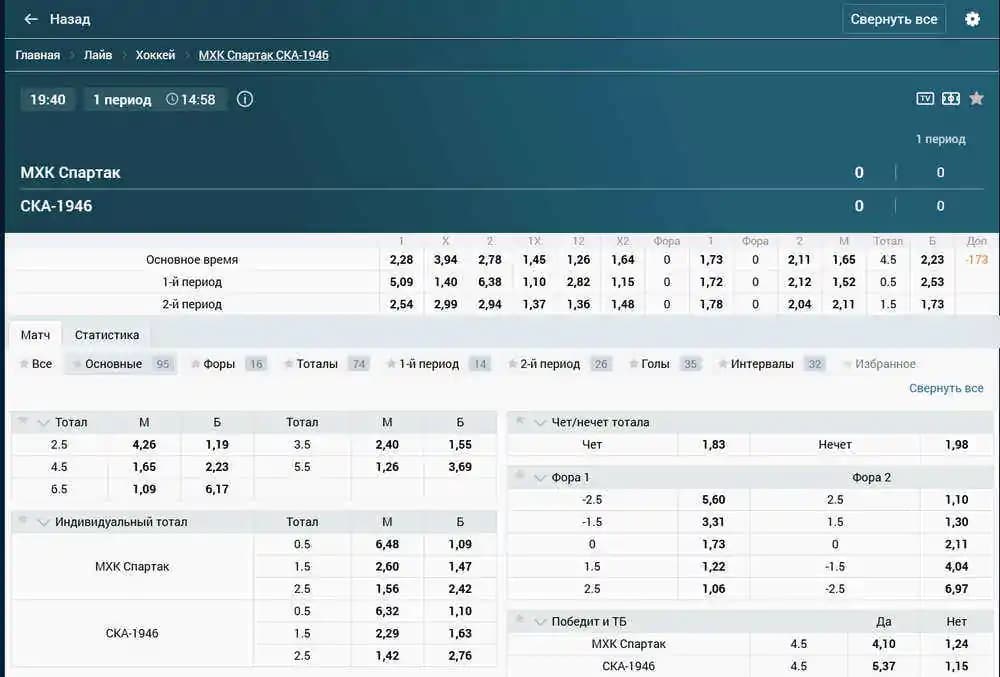Pin the Победит и ТБ market block
Viewport: 1000px width, 677px height.
click(520, 619)
